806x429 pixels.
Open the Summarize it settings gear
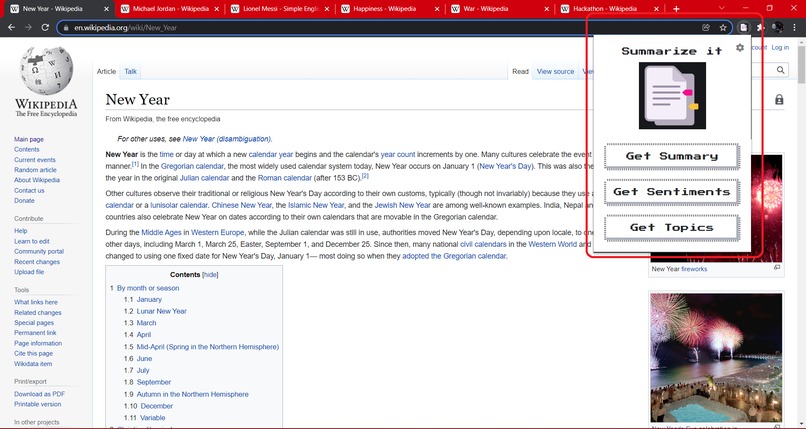pos(740,48)
